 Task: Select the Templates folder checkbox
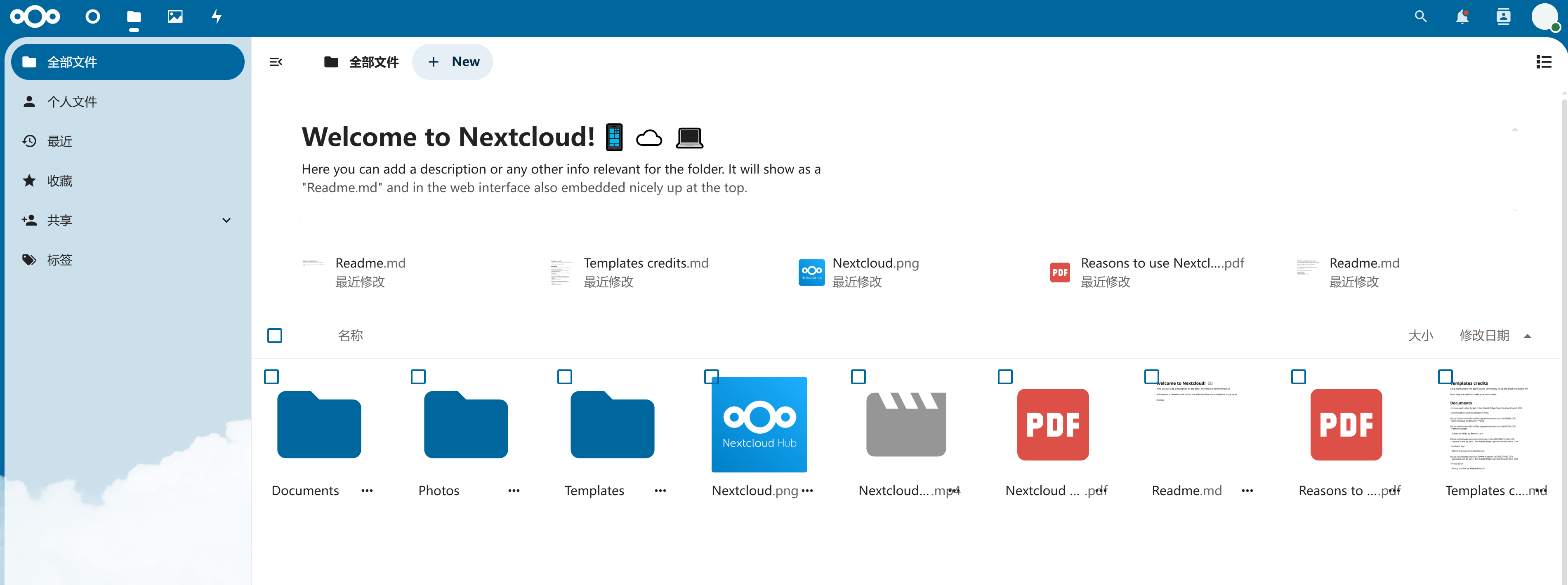coord(565,377)
